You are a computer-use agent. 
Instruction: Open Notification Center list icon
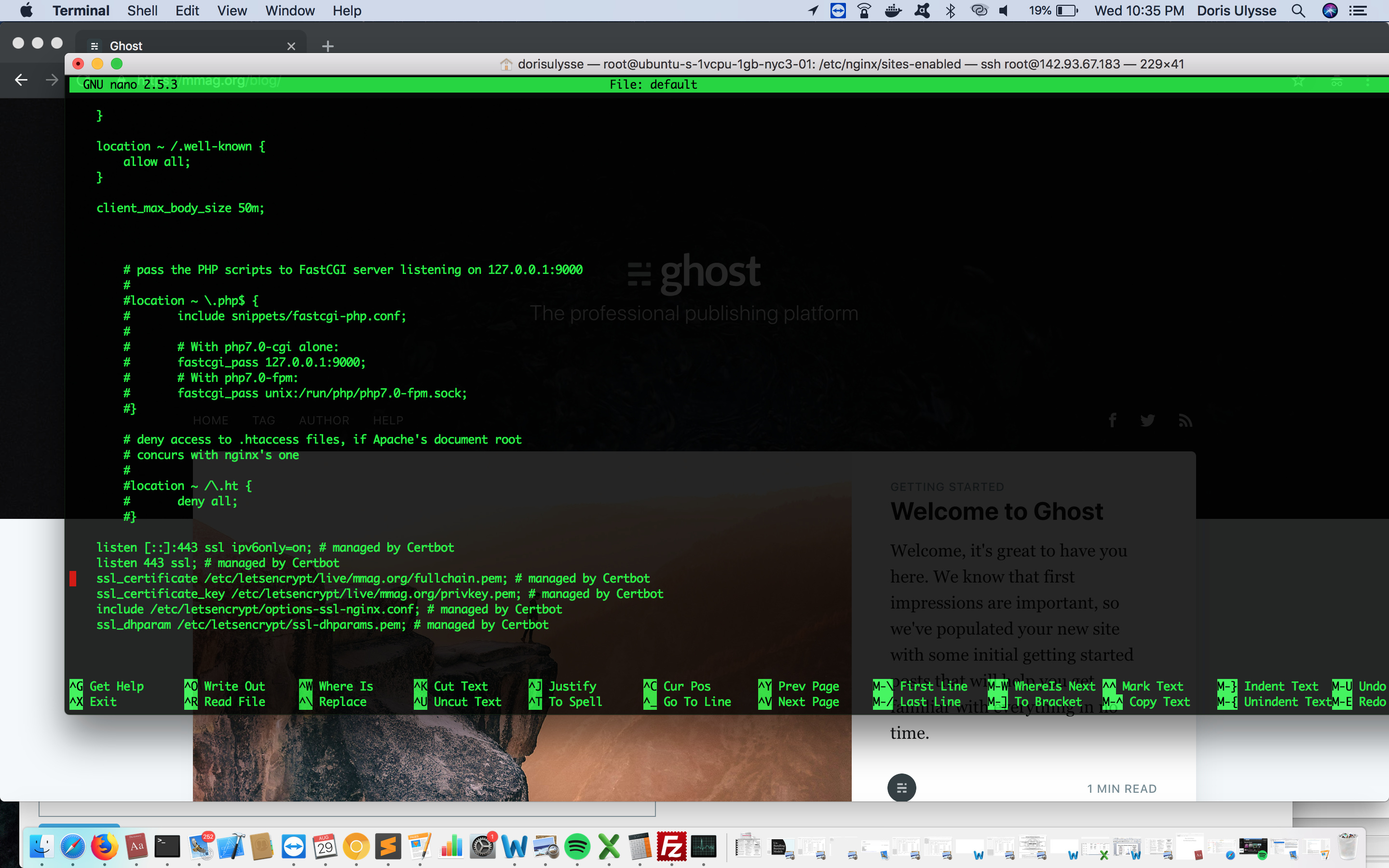(x=1358, y=10)
